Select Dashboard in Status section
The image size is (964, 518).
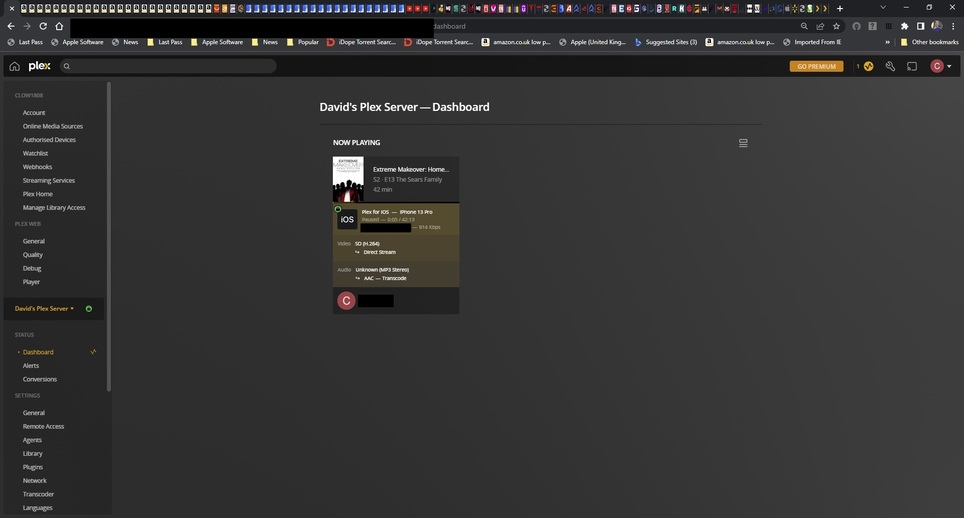(x=38, y=352)
